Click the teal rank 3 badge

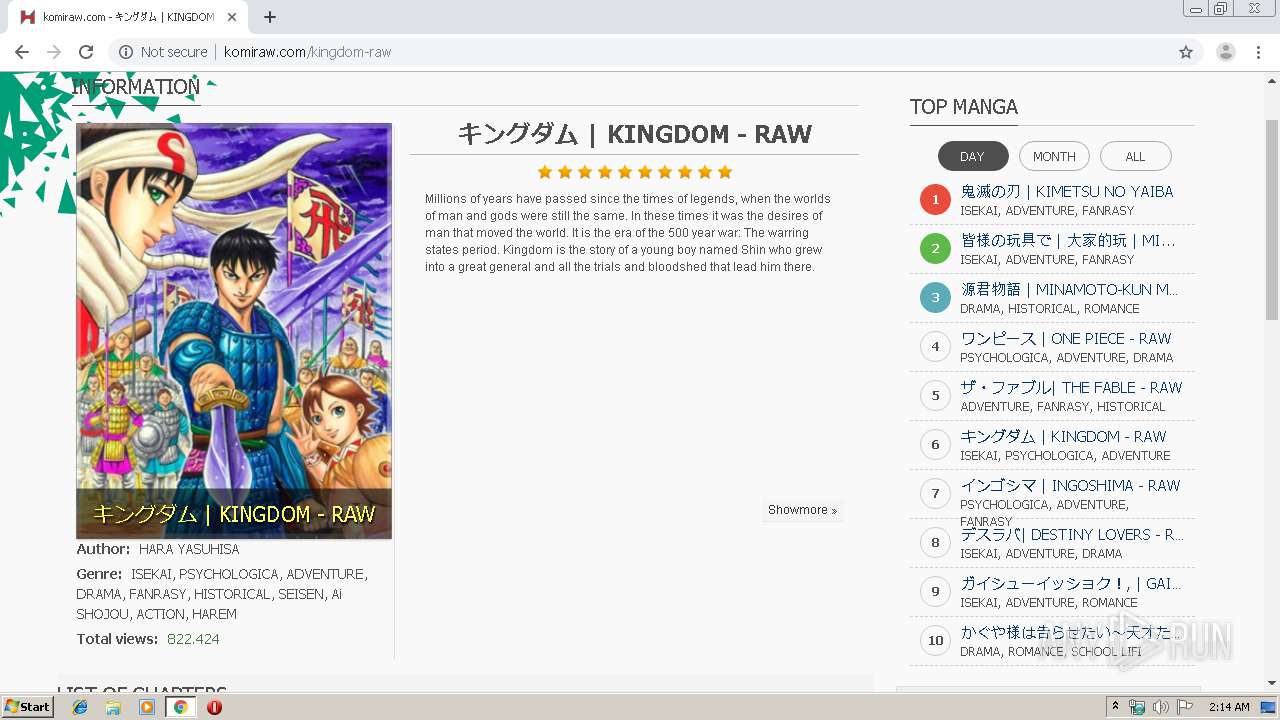(935, 298)
